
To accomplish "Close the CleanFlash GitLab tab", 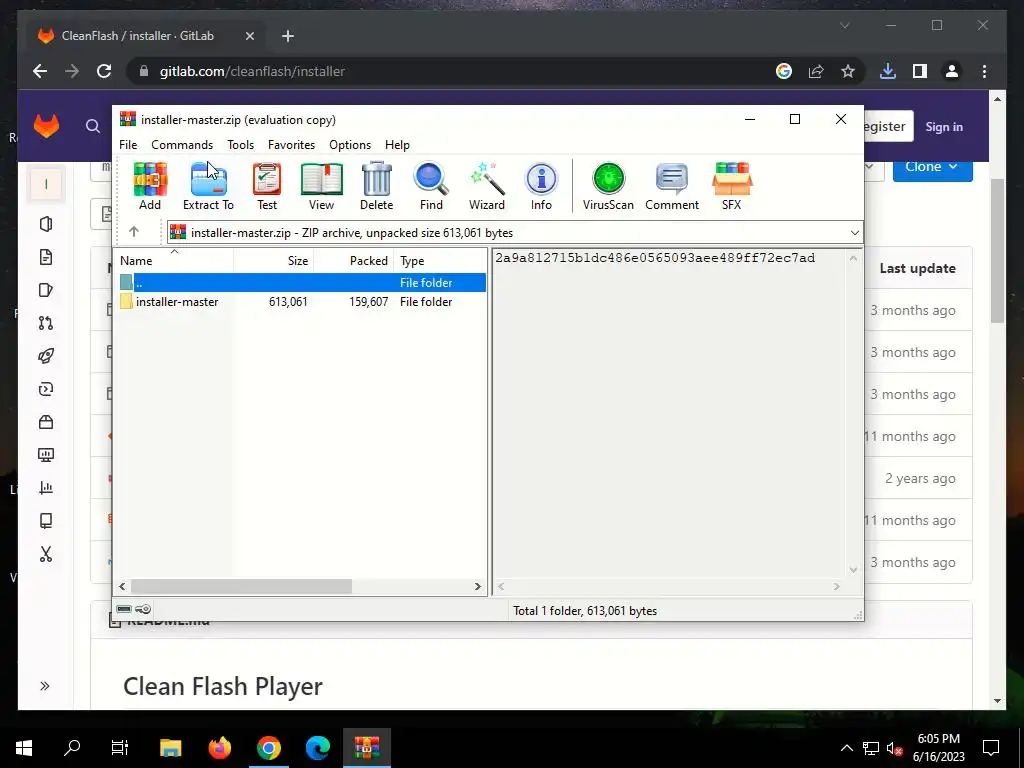I will [249, 36].
